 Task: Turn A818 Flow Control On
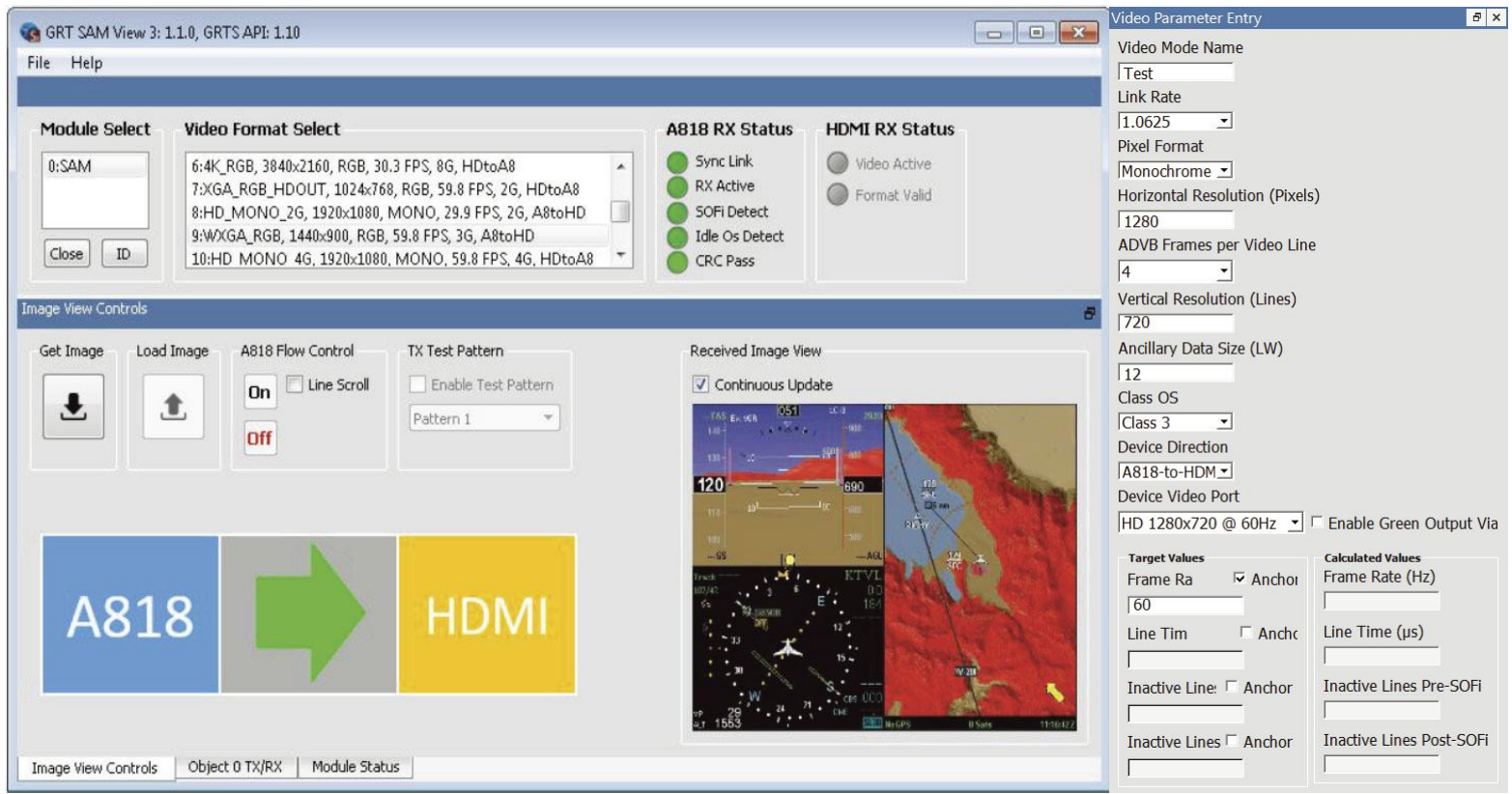click(x=259, y=392)
